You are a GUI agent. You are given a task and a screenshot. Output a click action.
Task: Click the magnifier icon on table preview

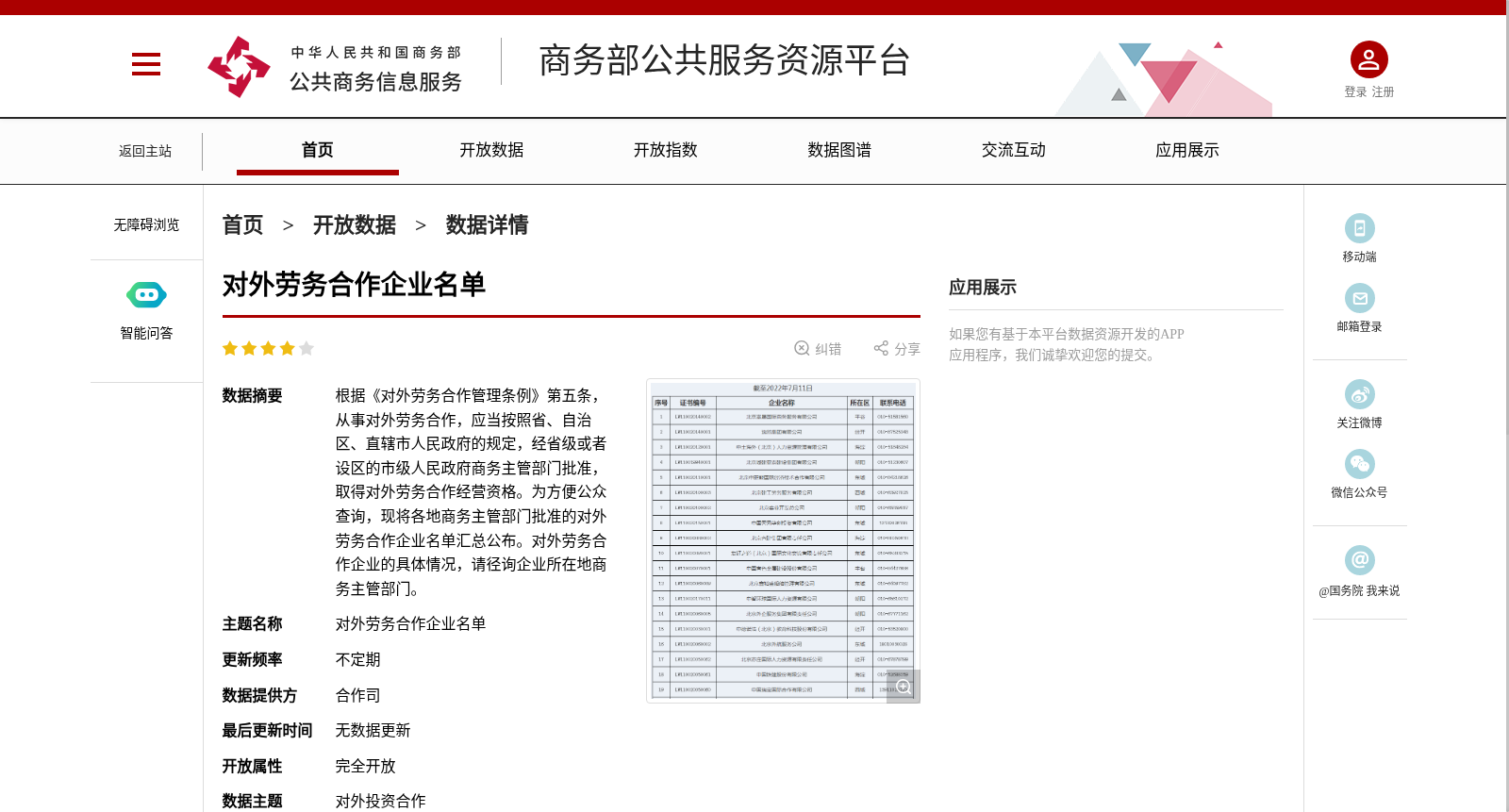pyautogui.click(x=904, y=687)
